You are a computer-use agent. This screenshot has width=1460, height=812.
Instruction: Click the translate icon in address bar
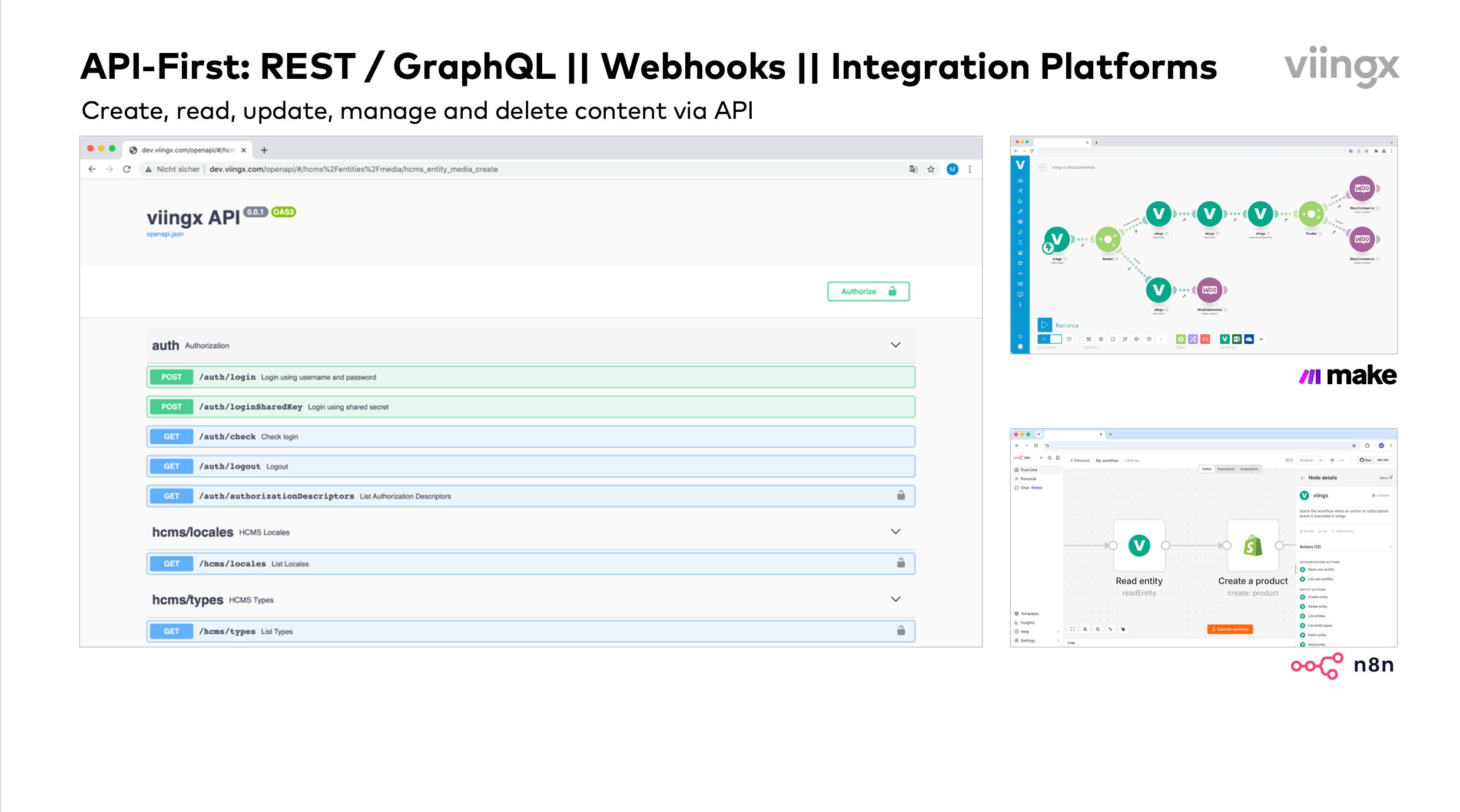click(x=913, y=169)
